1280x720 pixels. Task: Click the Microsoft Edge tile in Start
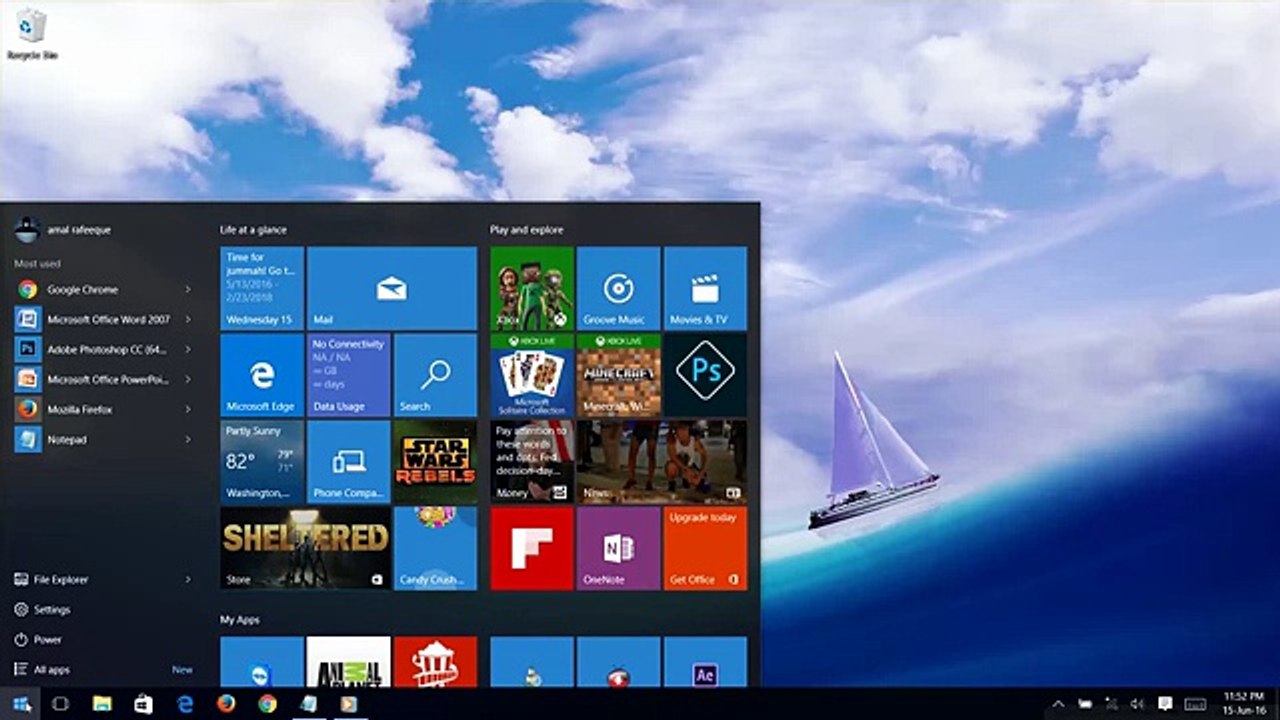pyautogui.click(x=262, y=375)
